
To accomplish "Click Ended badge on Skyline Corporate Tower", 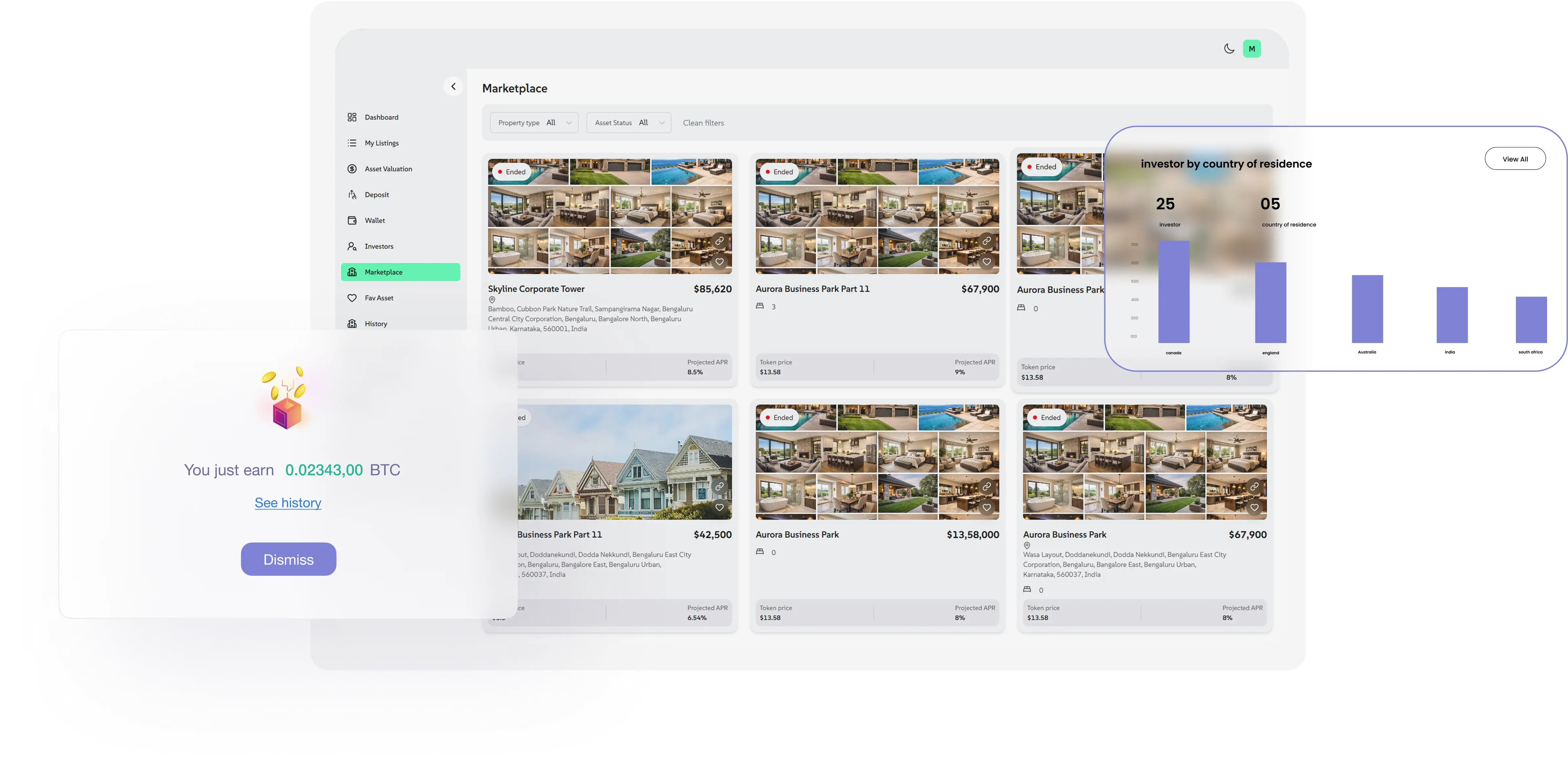I will 511,172.
